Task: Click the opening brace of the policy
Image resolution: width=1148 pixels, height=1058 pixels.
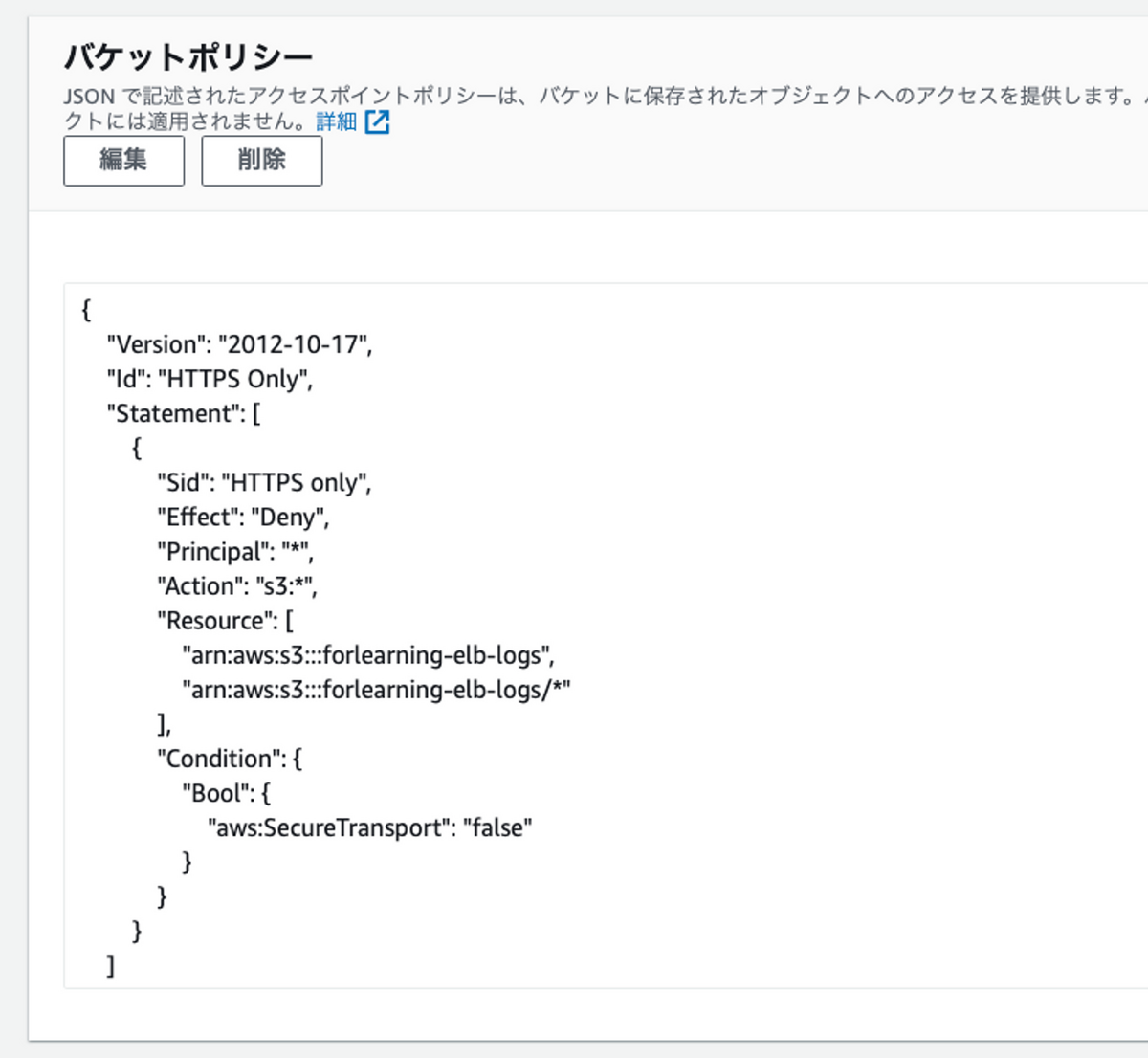Action: 86,310
